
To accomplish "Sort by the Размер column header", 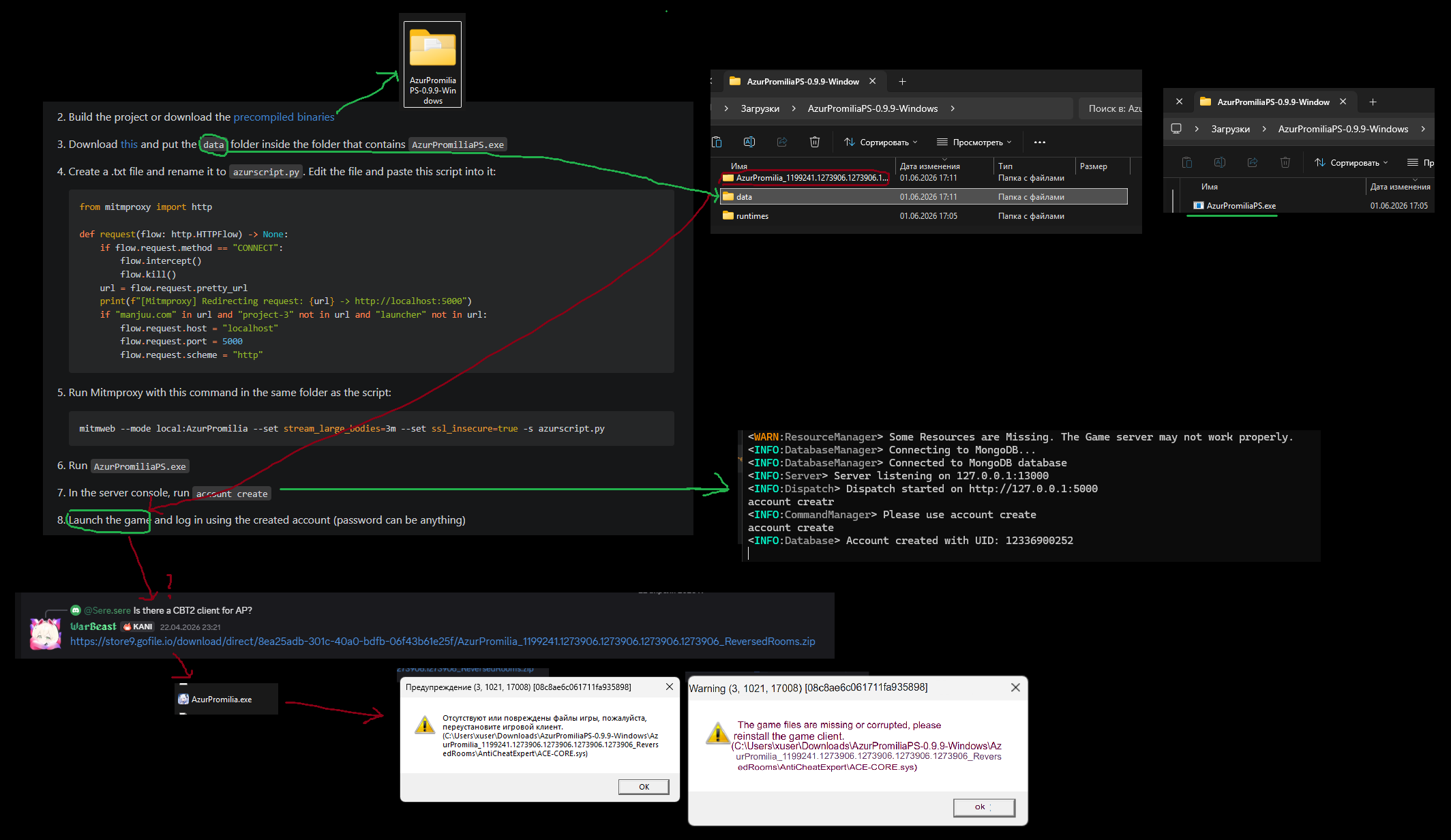I will tap(1094, 166).
